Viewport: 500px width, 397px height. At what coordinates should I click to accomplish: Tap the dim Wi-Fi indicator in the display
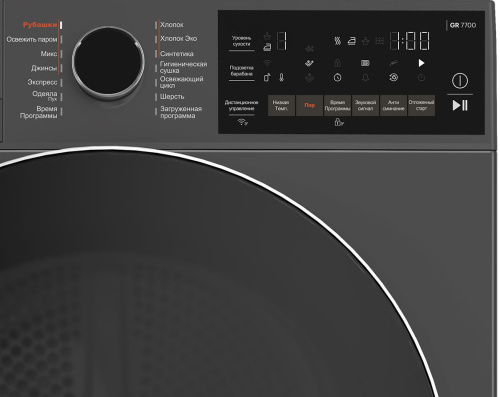click(267, 63)
